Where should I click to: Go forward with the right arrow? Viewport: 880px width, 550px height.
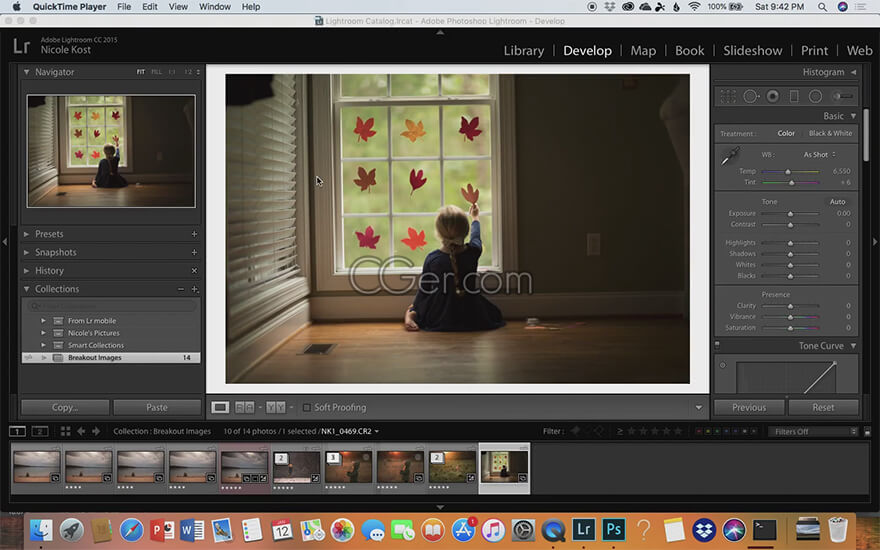pos(96,431)
